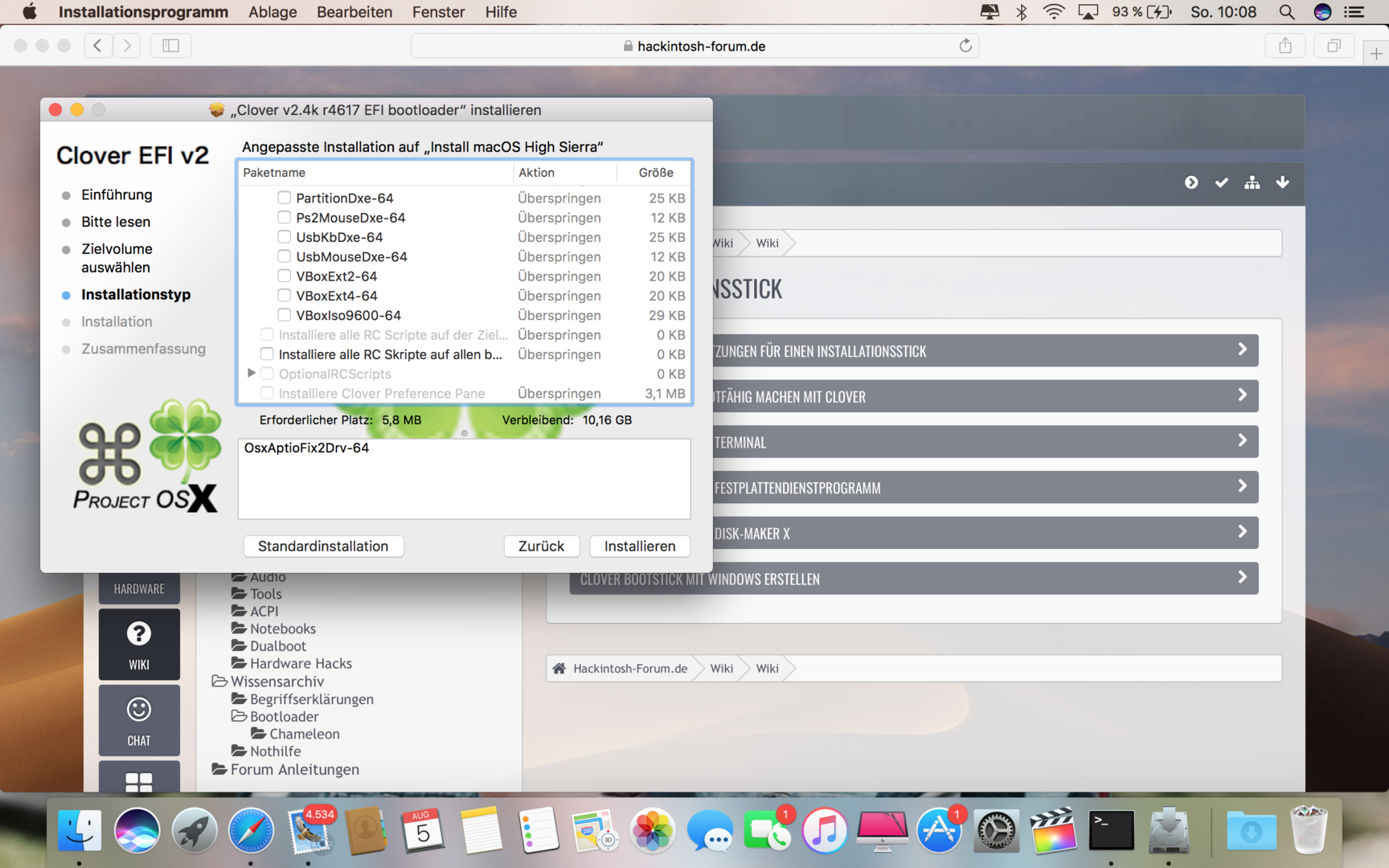
Task: Enable UsbKbDxe-64 checkbox
Action: (x=284, y=237)
